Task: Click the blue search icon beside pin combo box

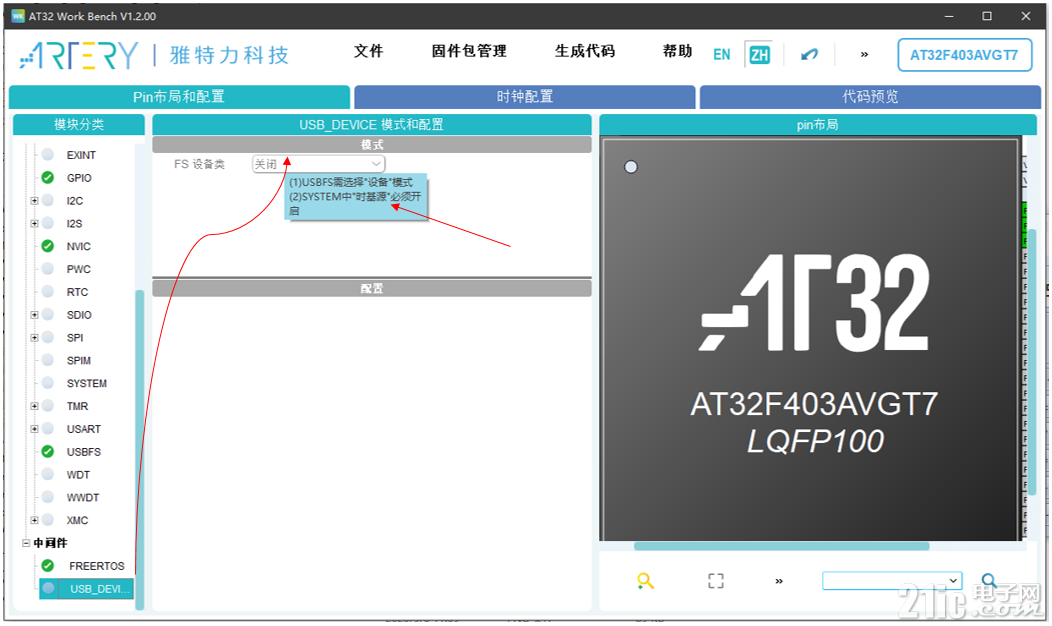Action: pos(989,580)
